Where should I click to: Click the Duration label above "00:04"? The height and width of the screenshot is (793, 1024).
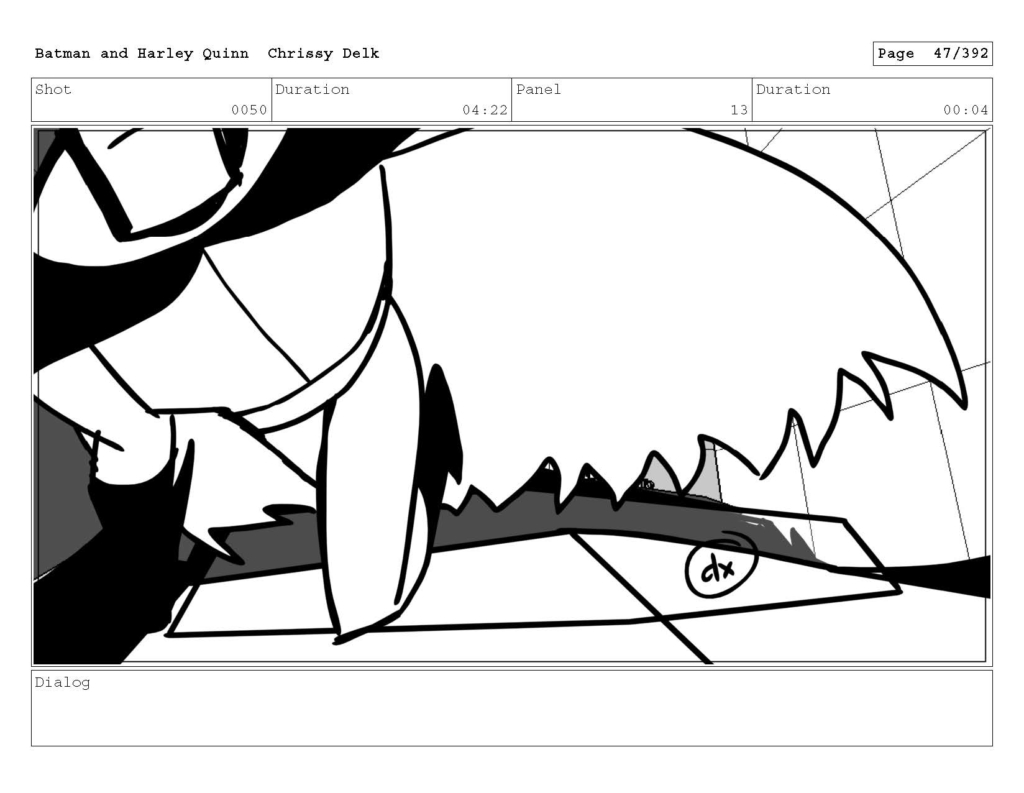click(793, 89)
